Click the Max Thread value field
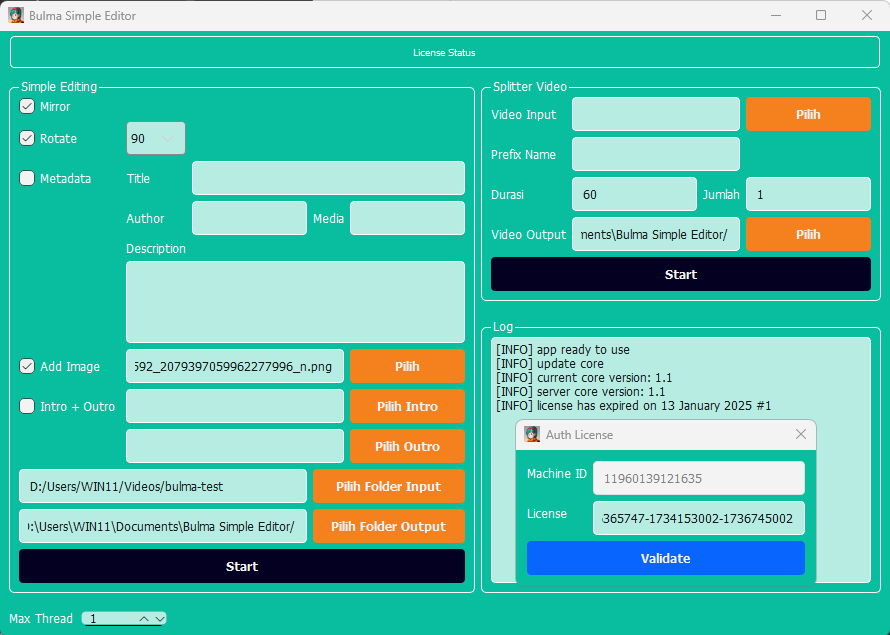 111,619
